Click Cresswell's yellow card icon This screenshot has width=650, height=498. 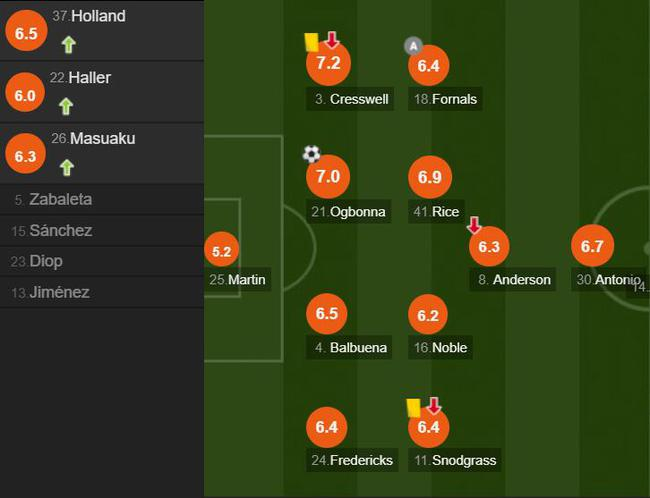(311, 41)
